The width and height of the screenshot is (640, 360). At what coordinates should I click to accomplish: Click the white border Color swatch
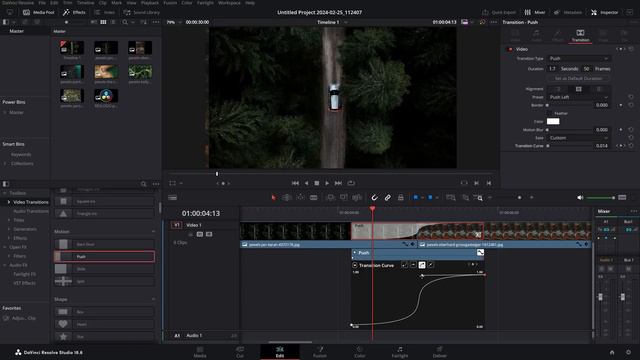[x=553, y=121]
